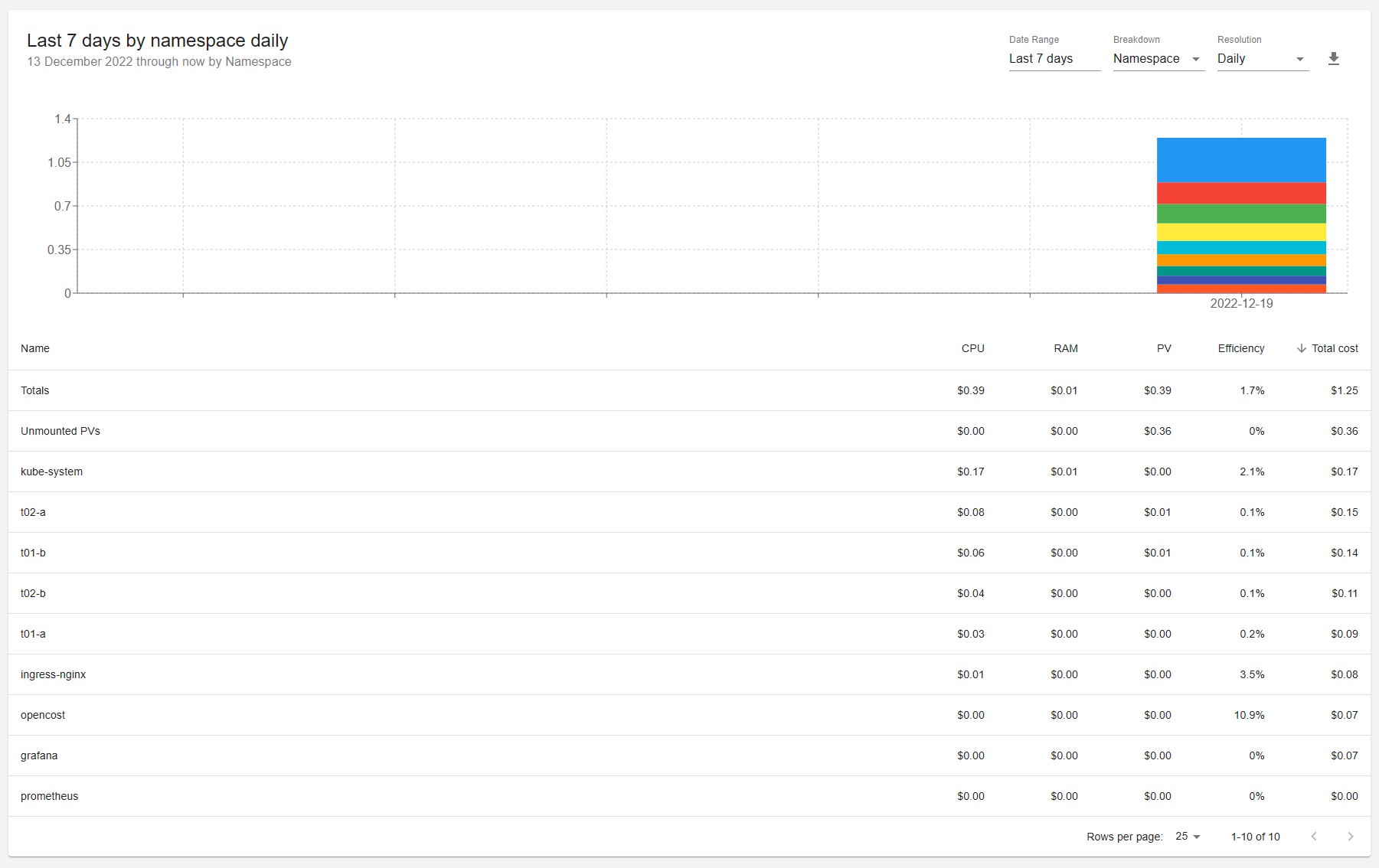Expand the Breakdown Namespace dropdown
The image size is (1379, 868).
tap(1158, 59)
